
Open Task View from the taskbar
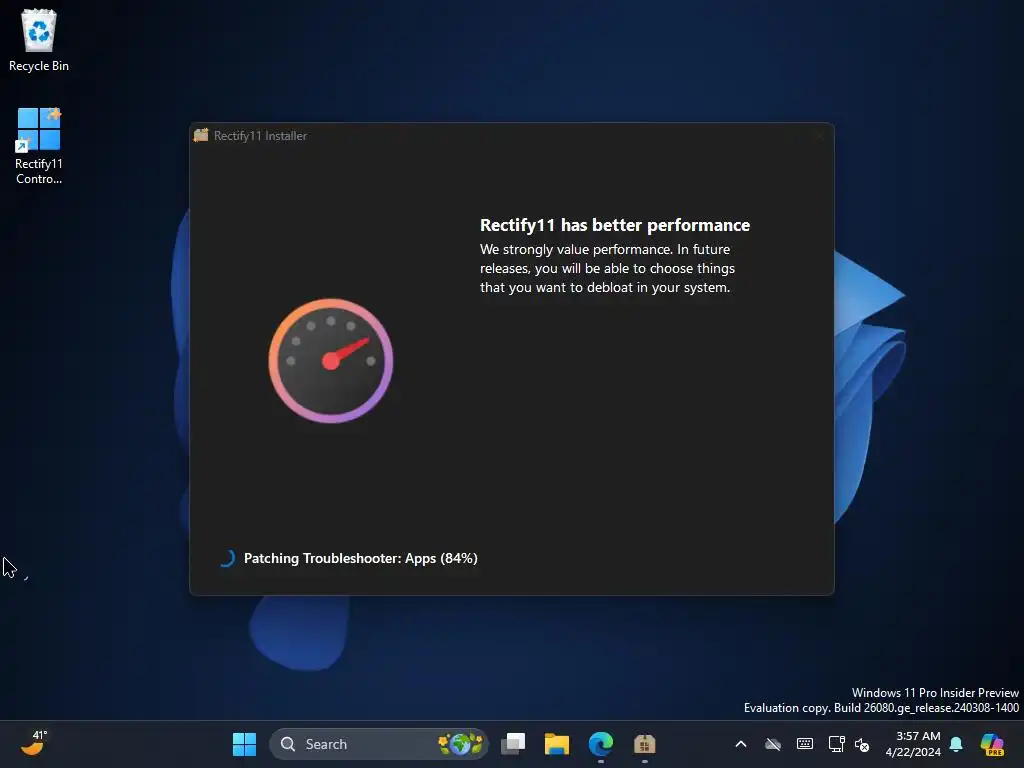click(x=513, y=744)
